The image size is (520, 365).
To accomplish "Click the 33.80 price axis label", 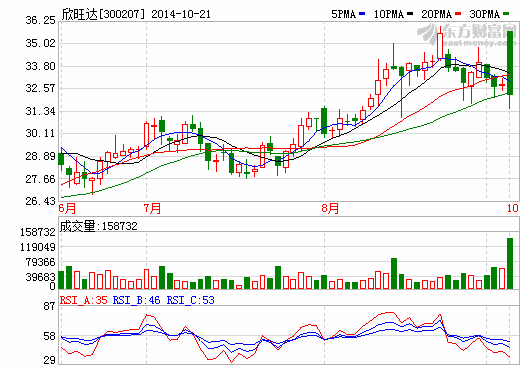I will pos(40,66).
